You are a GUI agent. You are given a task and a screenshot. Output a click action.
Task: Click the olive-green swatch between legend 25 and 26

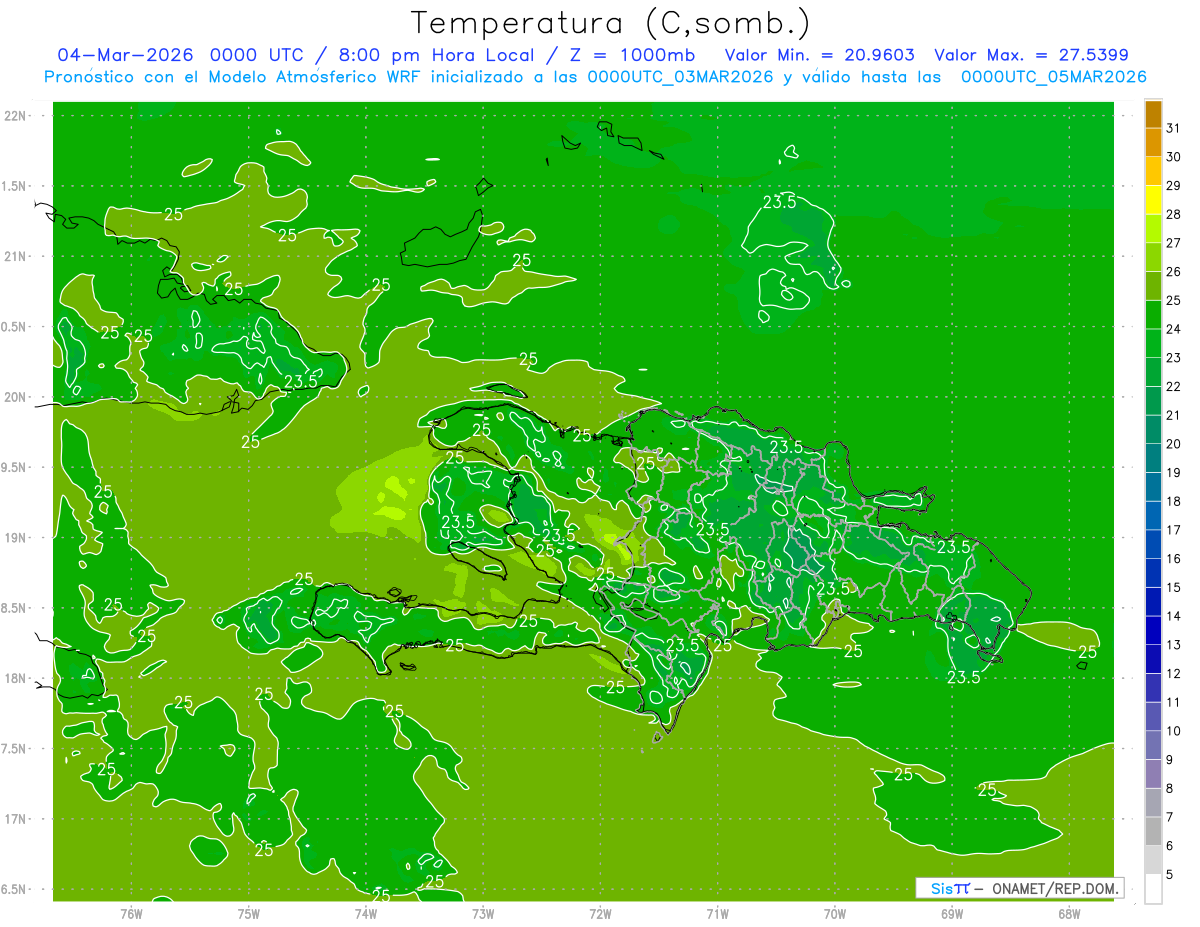point(1153,286)
